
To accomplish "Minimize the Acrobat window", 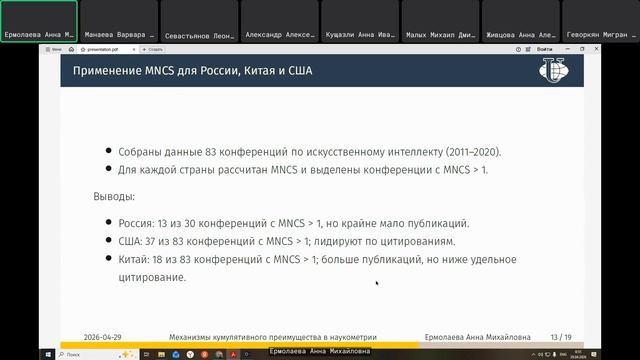I will (x=568, y=49).
